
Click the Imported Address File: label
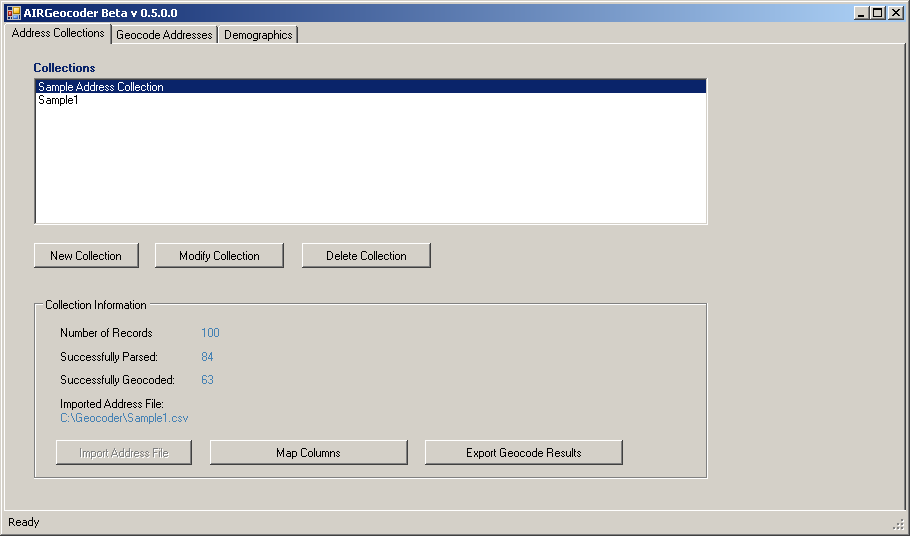111,403
